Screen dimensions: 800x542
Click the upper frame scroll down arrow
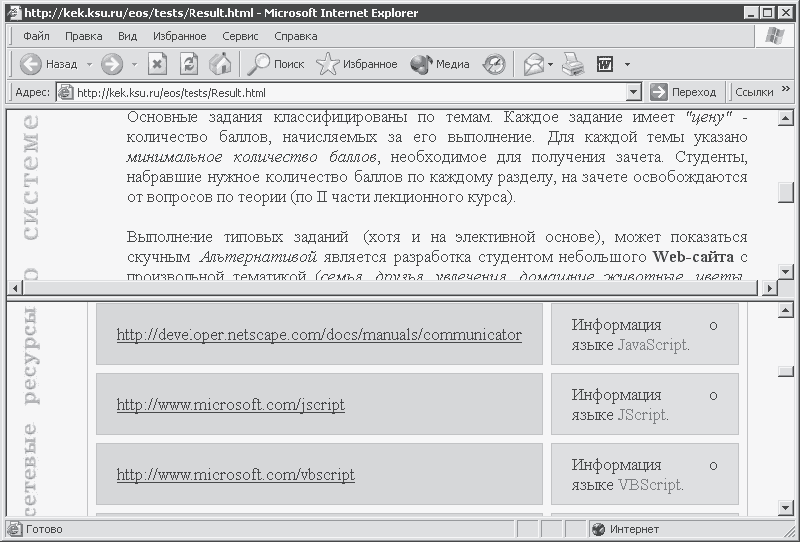(x=785, y=272)
